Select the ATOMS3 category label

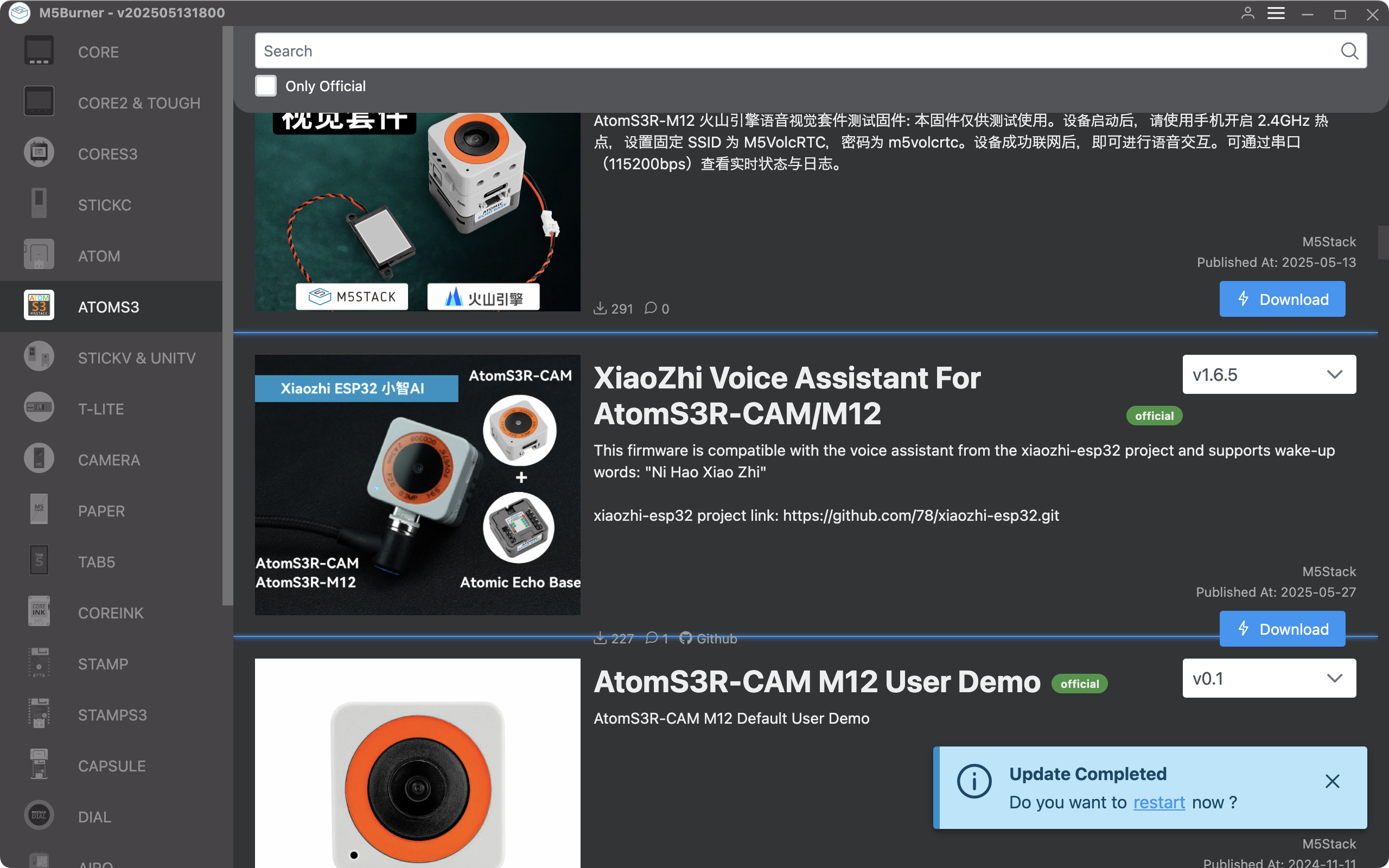[x=109, y=307]
